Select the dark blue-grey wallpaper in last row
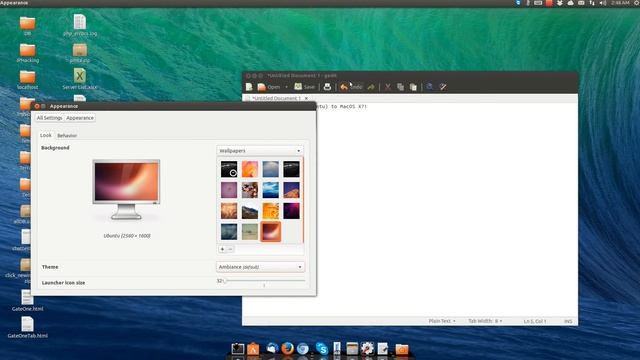 point(229,232)
